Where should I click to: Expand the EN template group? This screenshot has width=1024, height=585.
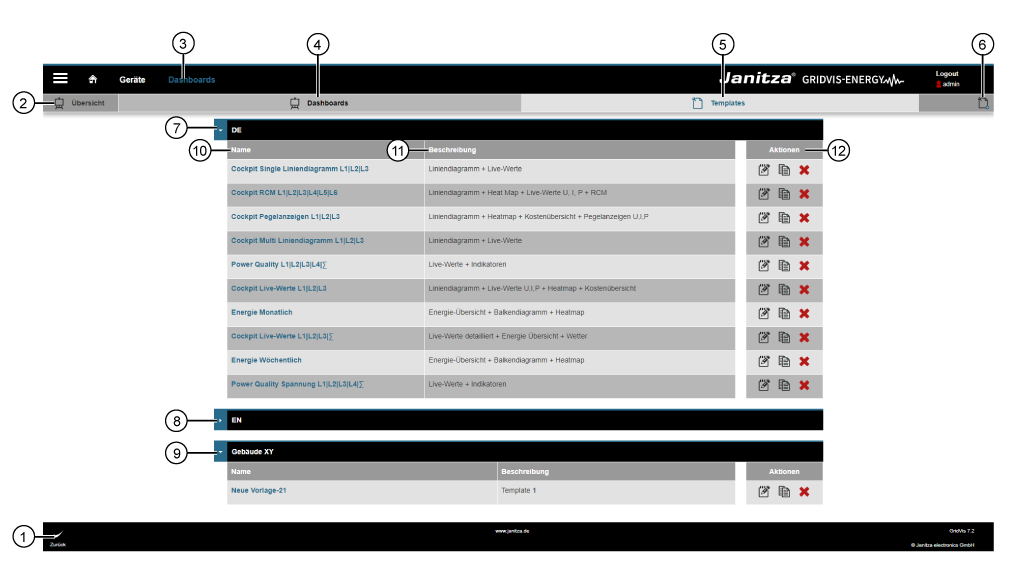(220, 420)
